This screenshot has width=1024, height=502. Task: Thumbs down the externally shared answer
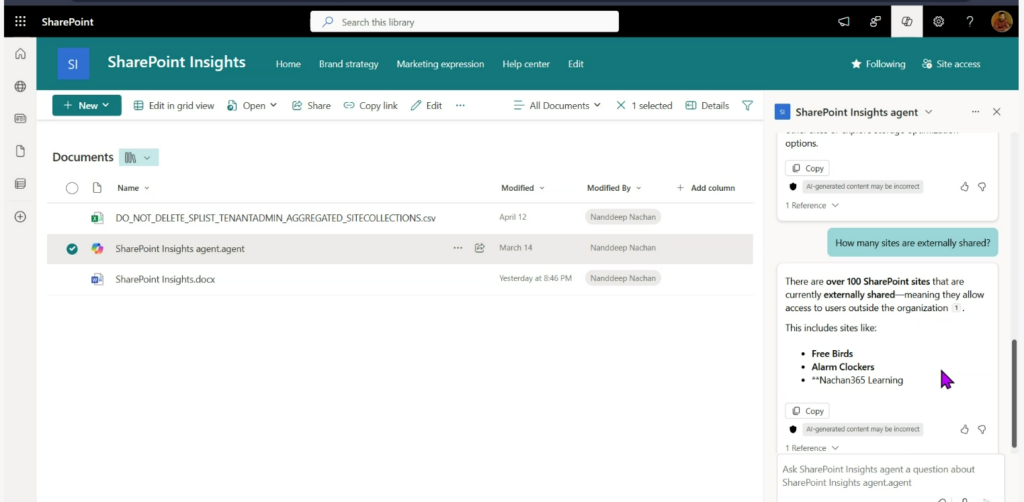tap(982, 430)
